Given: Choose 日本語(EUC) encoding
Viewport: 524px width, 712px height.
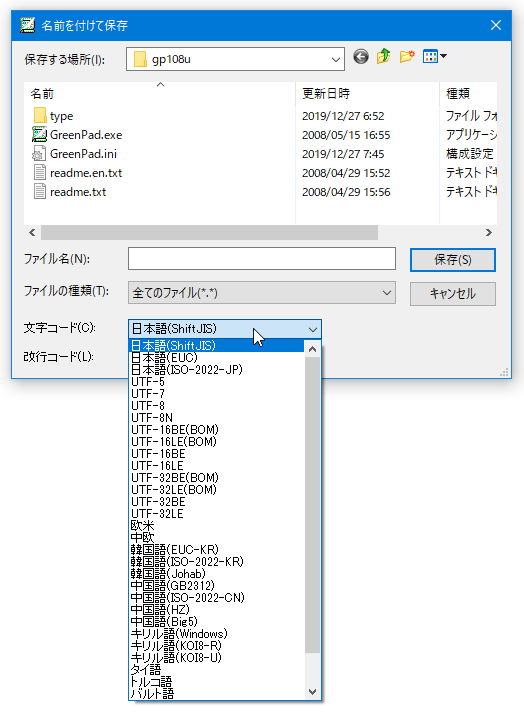Looking at the screenshot, I should [217, 358].
